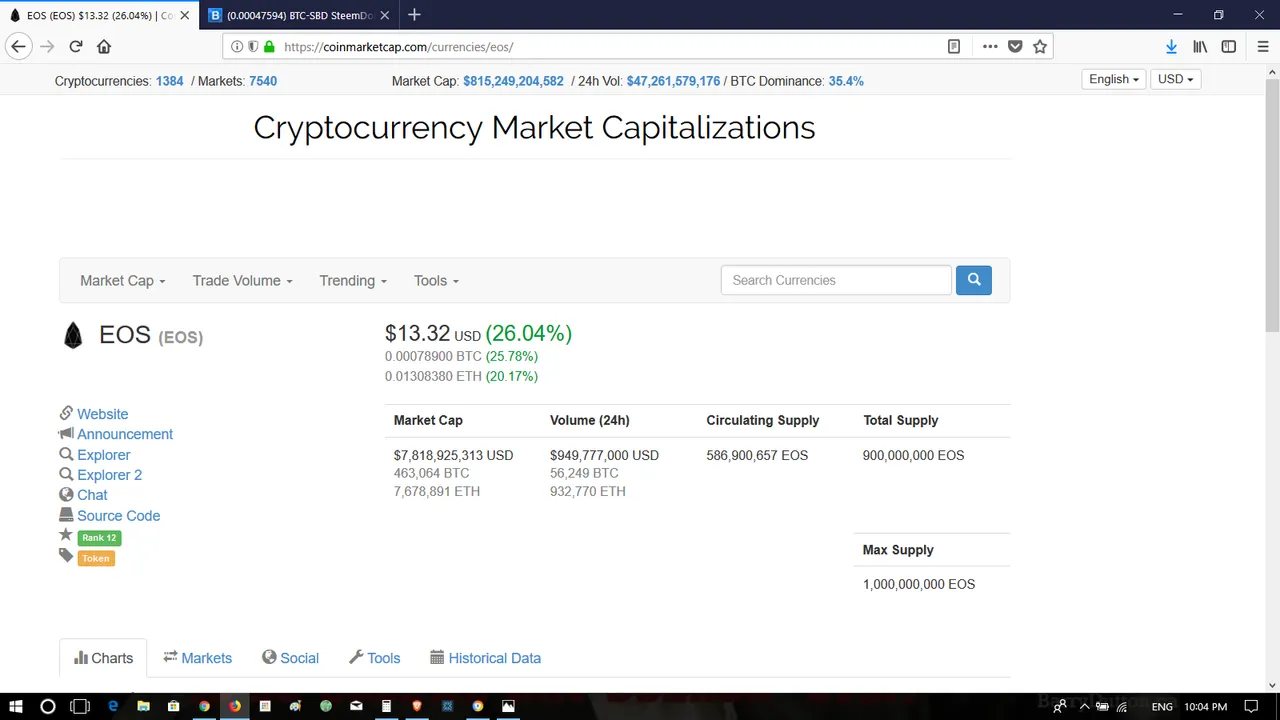The width and height of the screenshot is (1280, 720).
Task: Open the Photos app from taskbar
Action: coord(508,706)
